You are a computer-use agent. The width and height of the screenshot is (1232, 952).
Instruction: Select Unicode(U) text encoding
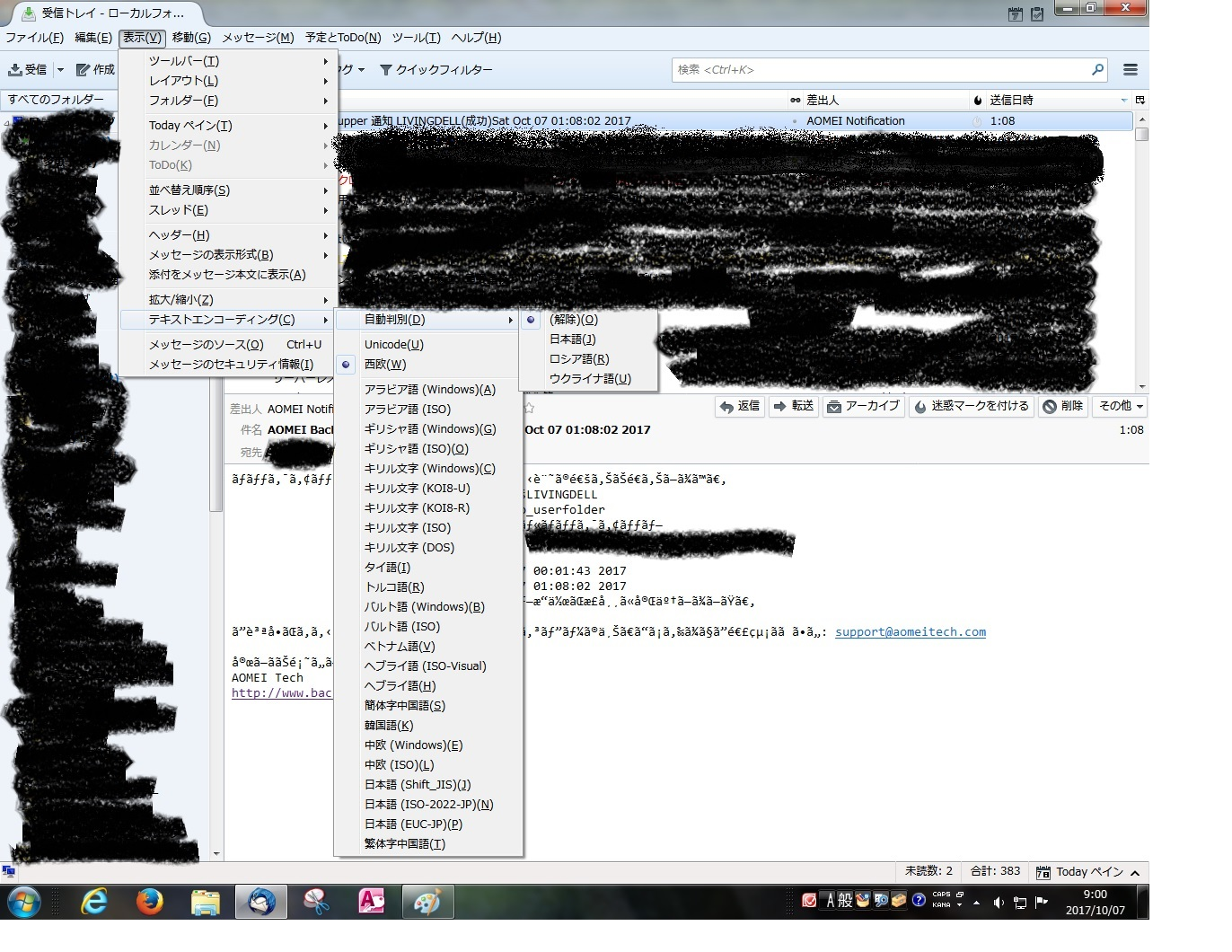pos(393,345)
